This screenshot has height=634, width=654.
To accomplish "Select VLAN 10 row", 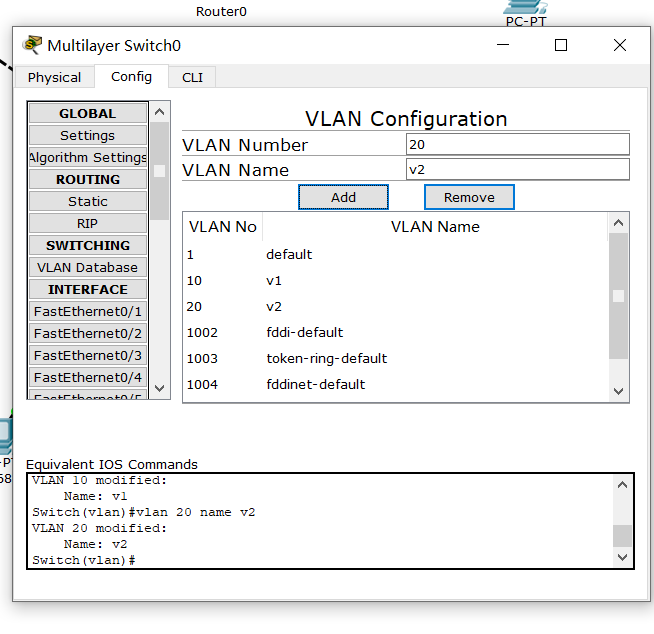I will pos(395,280).
